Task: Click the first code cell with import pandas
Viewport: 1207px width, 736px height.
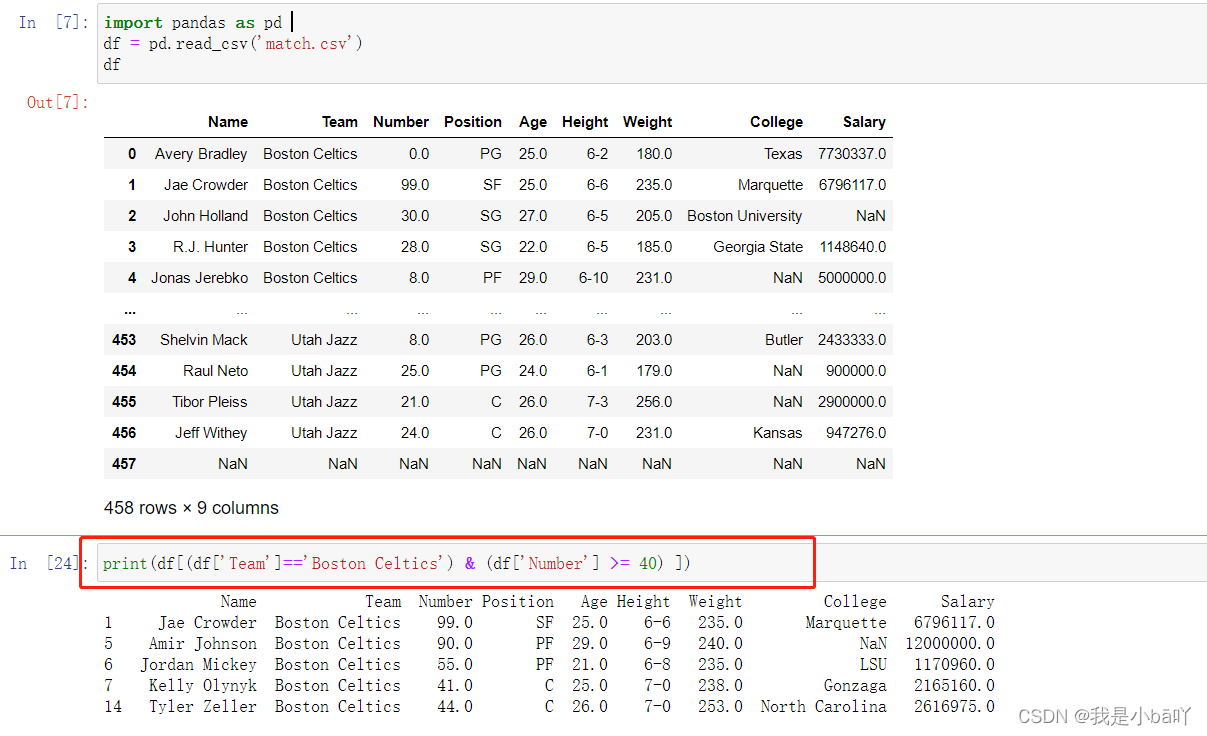Action: coord(650,44)
